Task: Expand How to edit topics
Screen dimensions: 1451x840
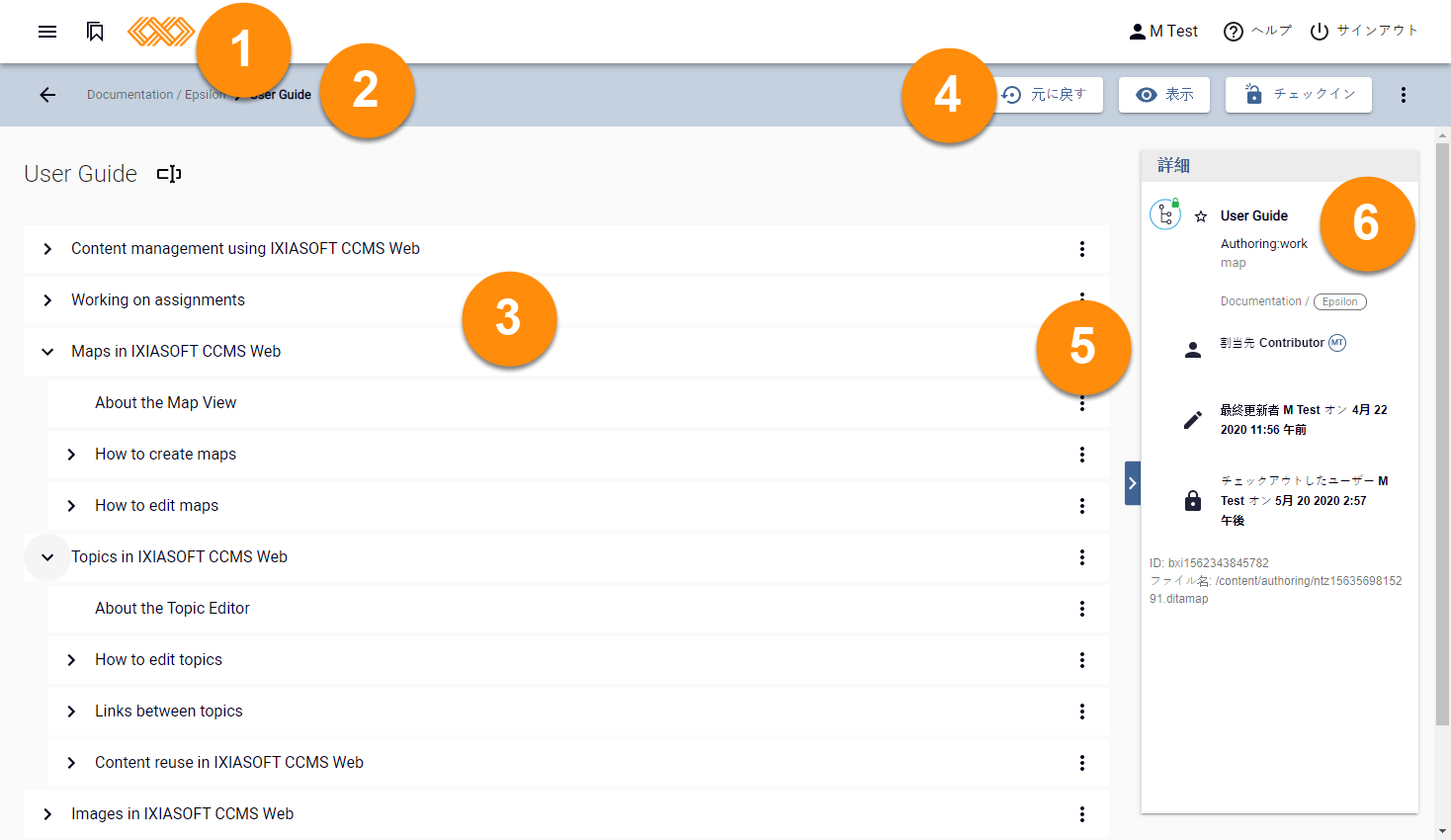Action: (71, 660)
